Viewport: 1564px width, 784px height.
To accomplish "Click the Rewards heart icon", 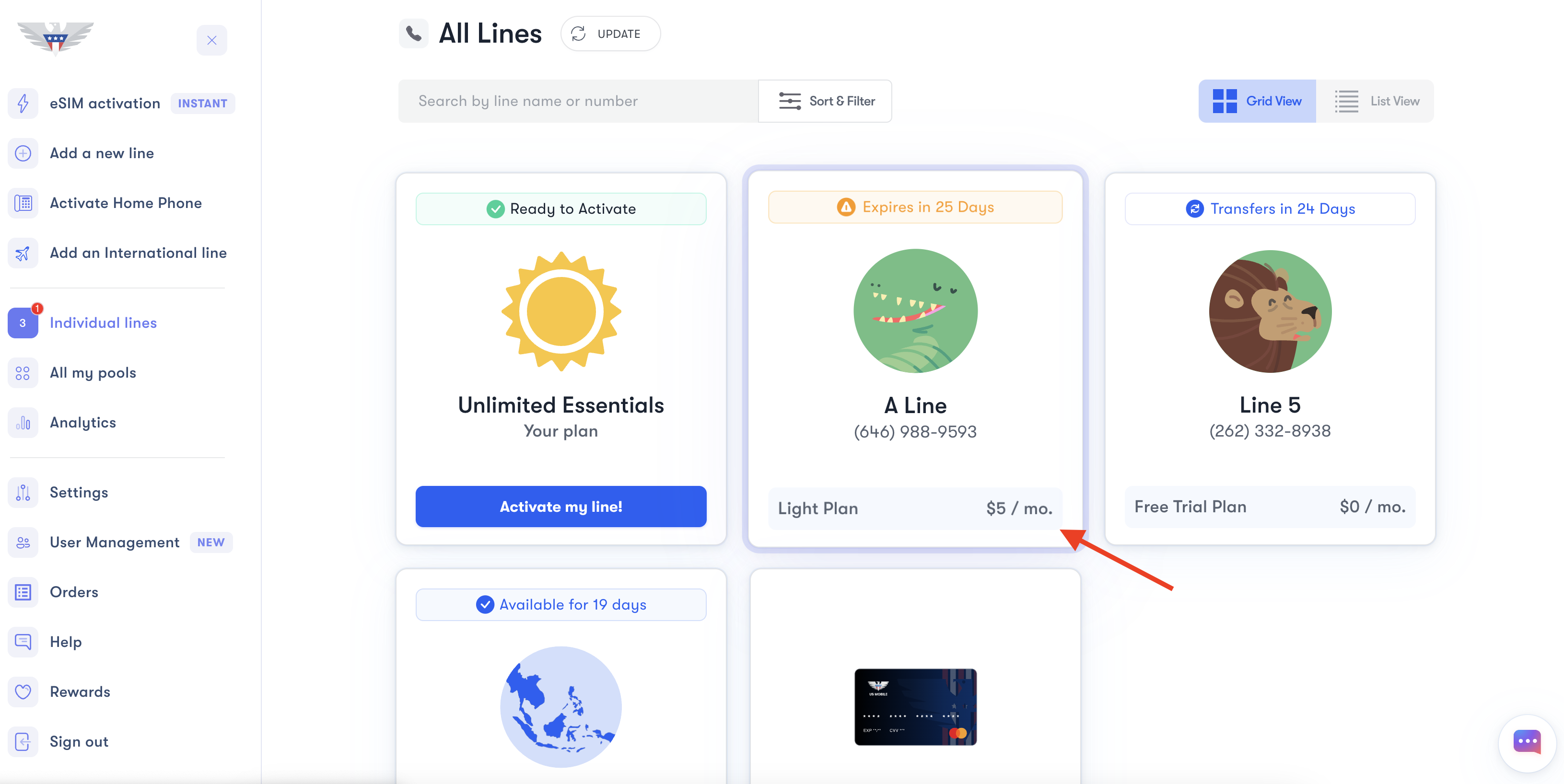I will coord(23,692).
